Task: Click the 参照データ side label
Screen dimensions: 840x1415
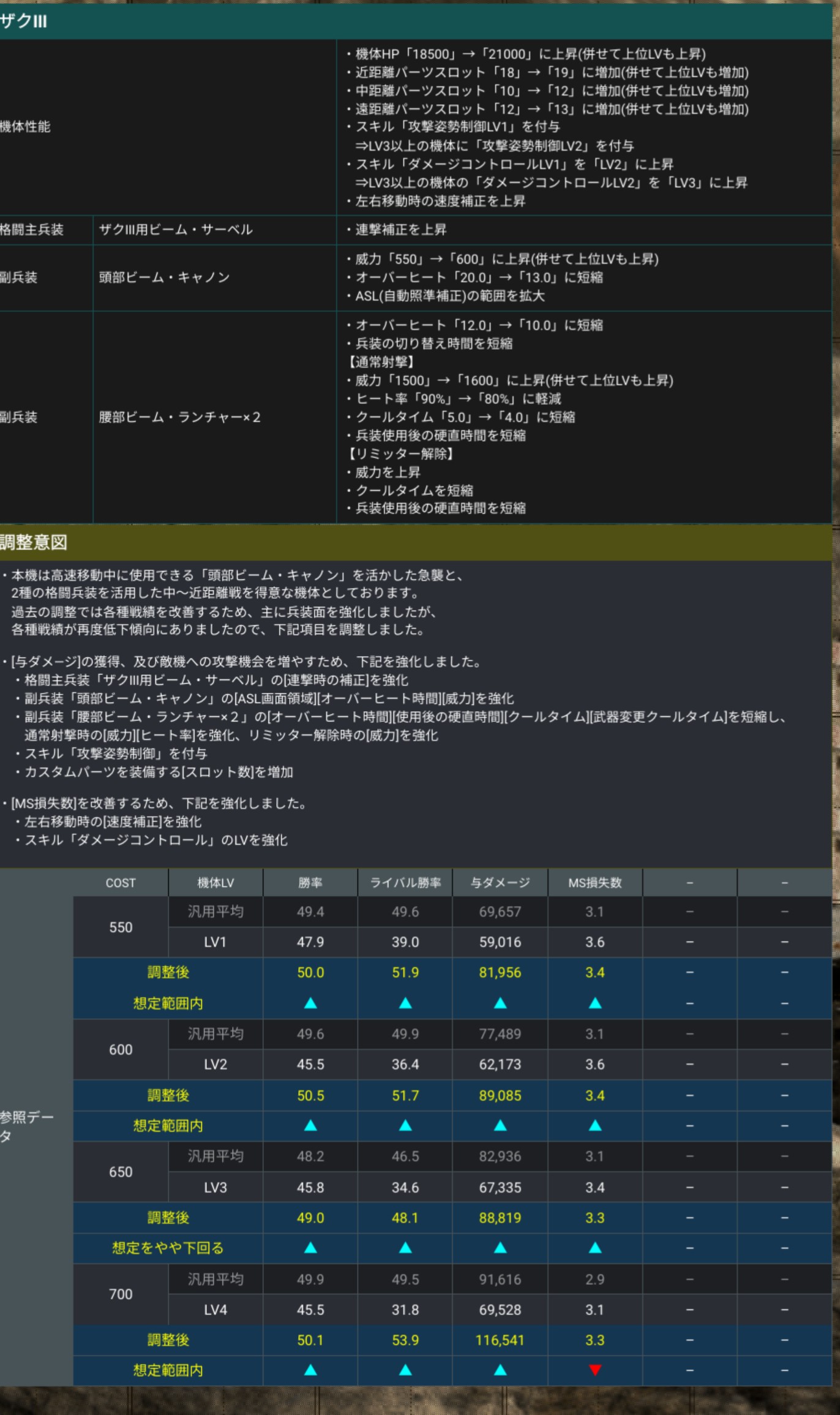Action: click(27, 1126)
